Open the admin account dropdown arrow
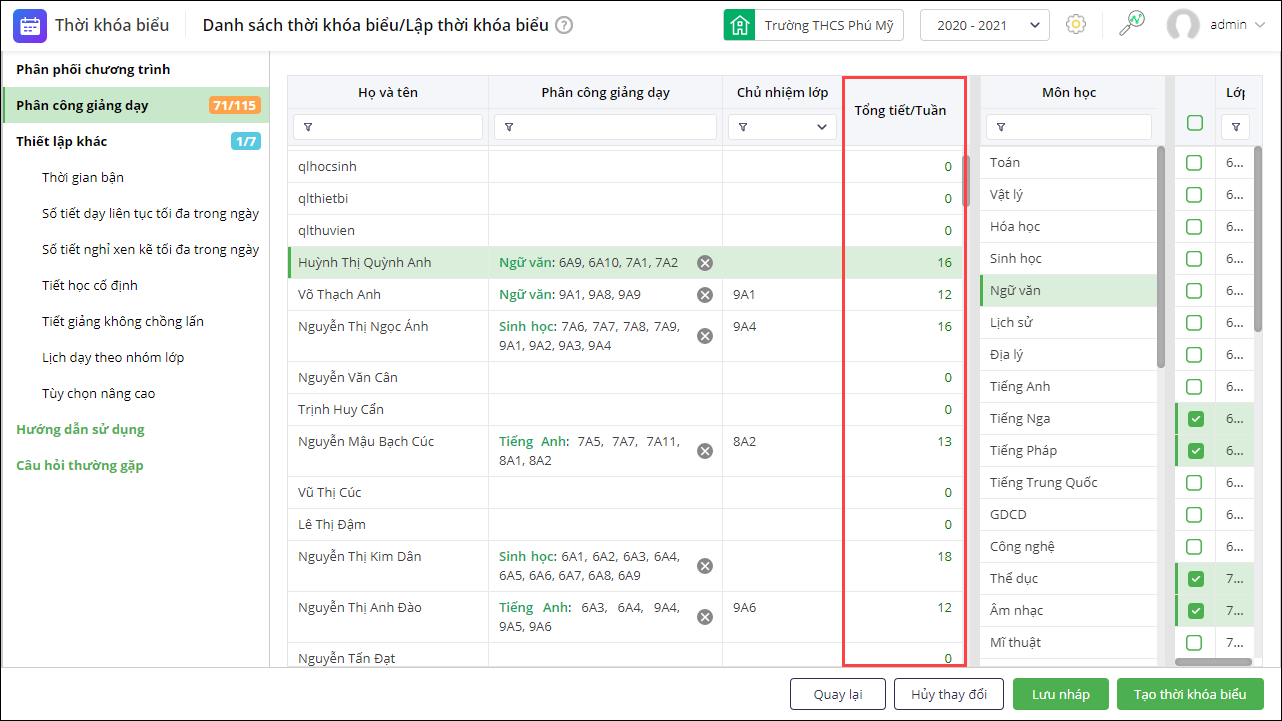 pos(1257,25)
